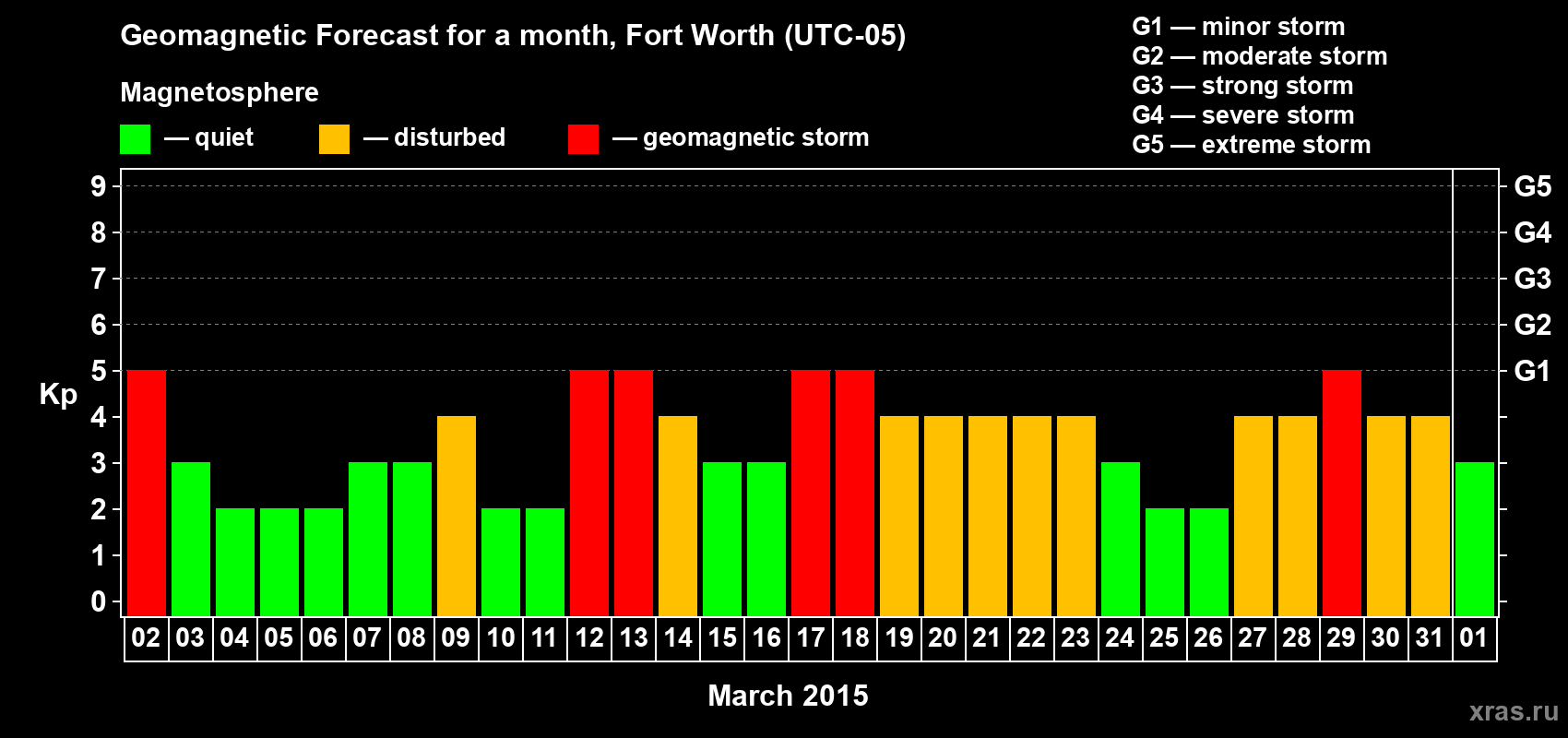
Task: Click the 'quiet' legend label
Action: coord(224,138)
